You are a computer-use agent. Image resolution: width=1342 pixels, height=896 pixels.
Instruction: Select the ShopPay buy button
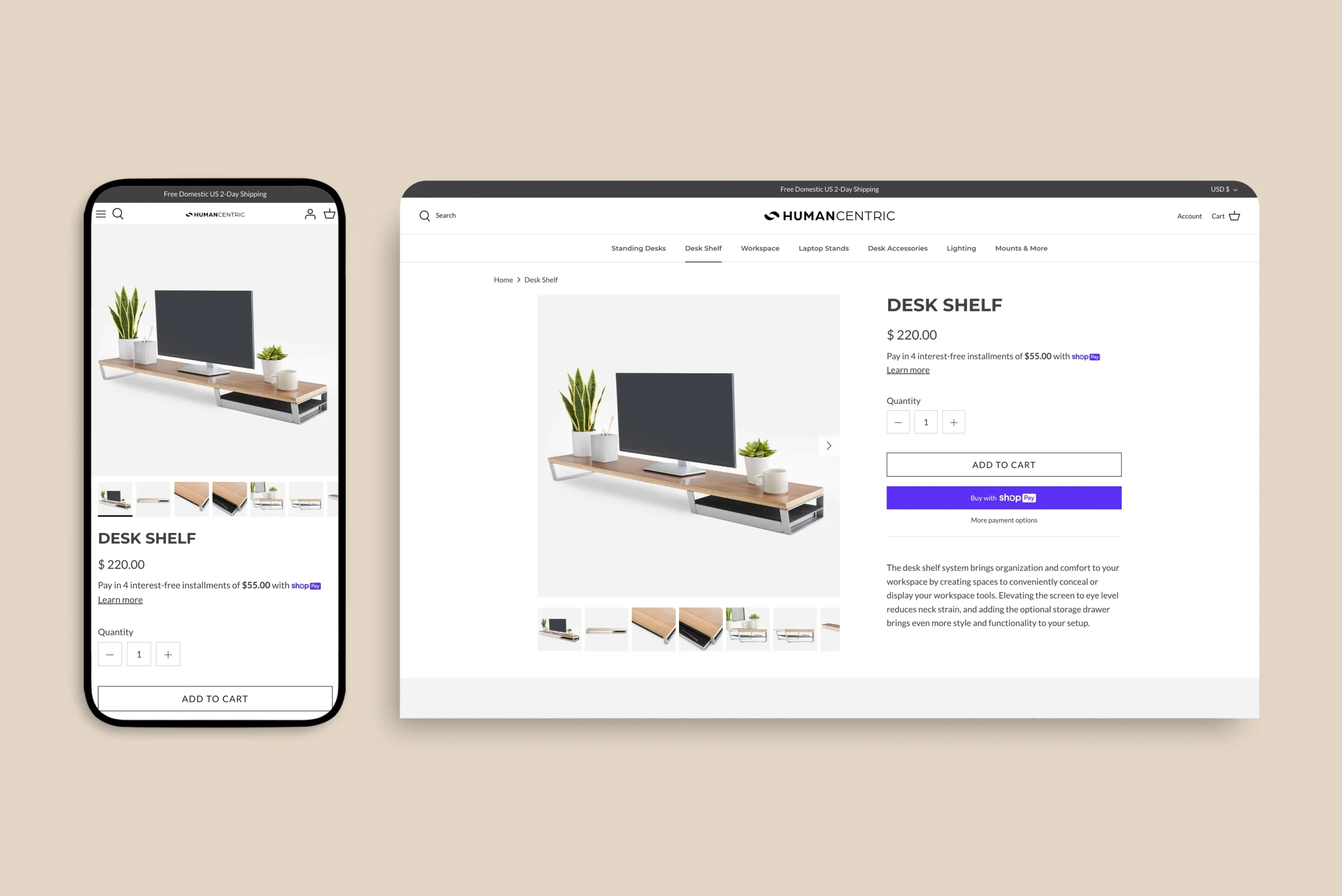[x=1003, y=497]
